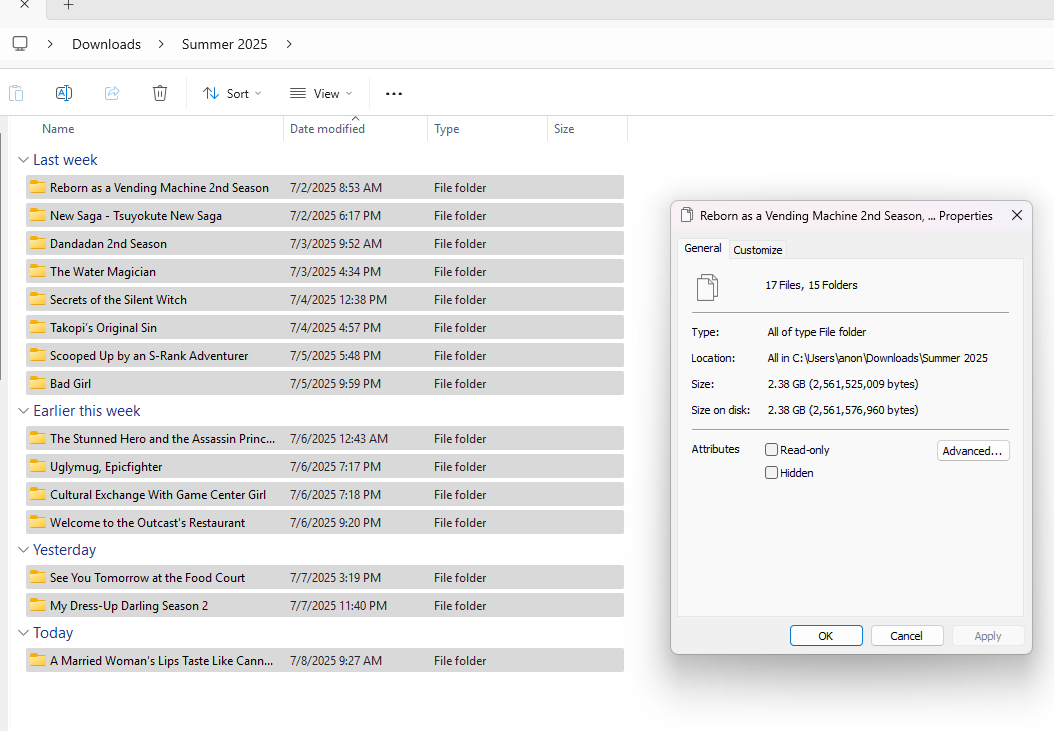
Task: Click Summer 2025 in the address breadcrumb
Action: 225,44
